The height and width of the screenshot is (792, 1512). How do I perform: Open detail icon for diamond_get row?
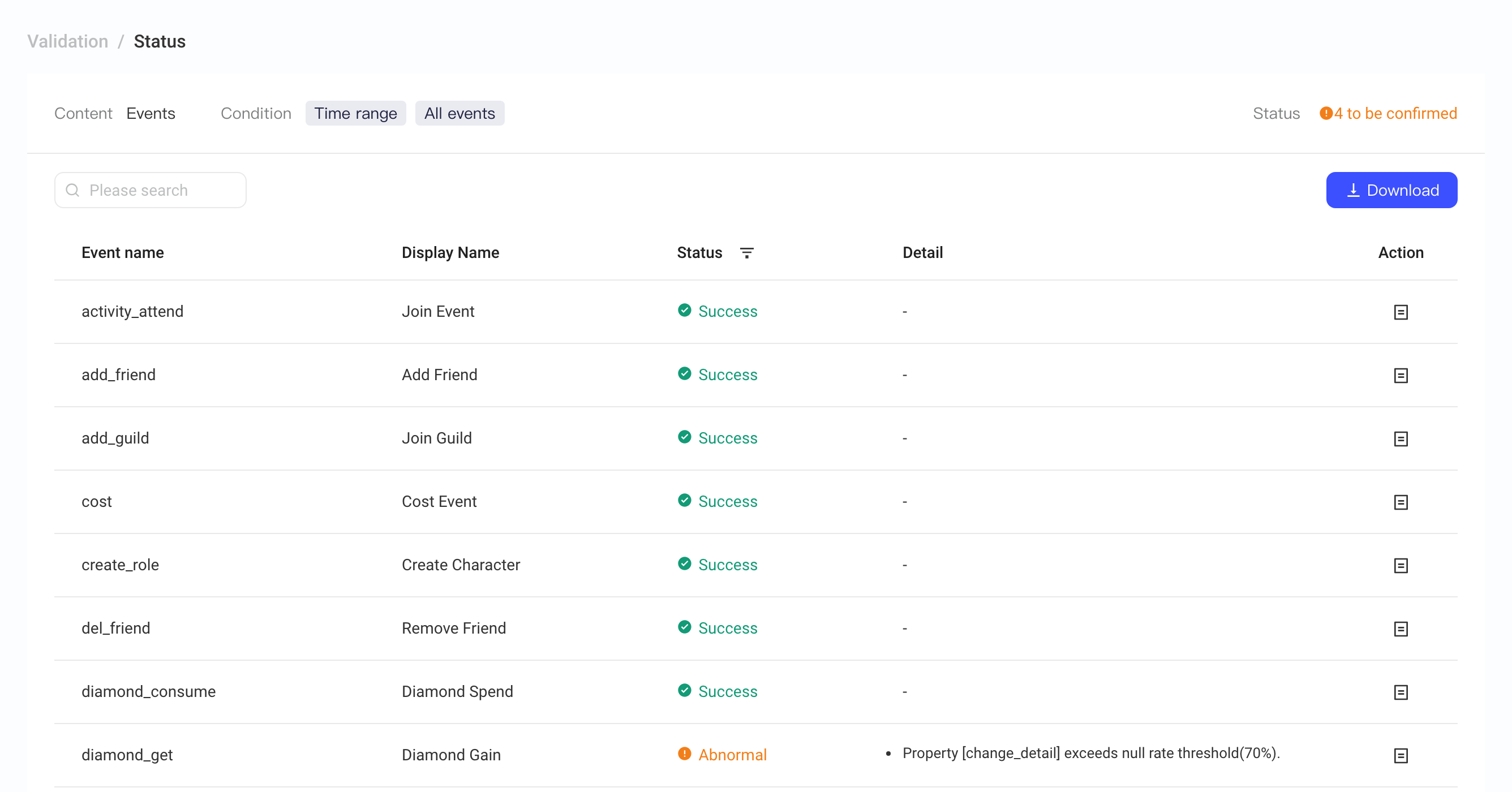(x=1401, y=756)
